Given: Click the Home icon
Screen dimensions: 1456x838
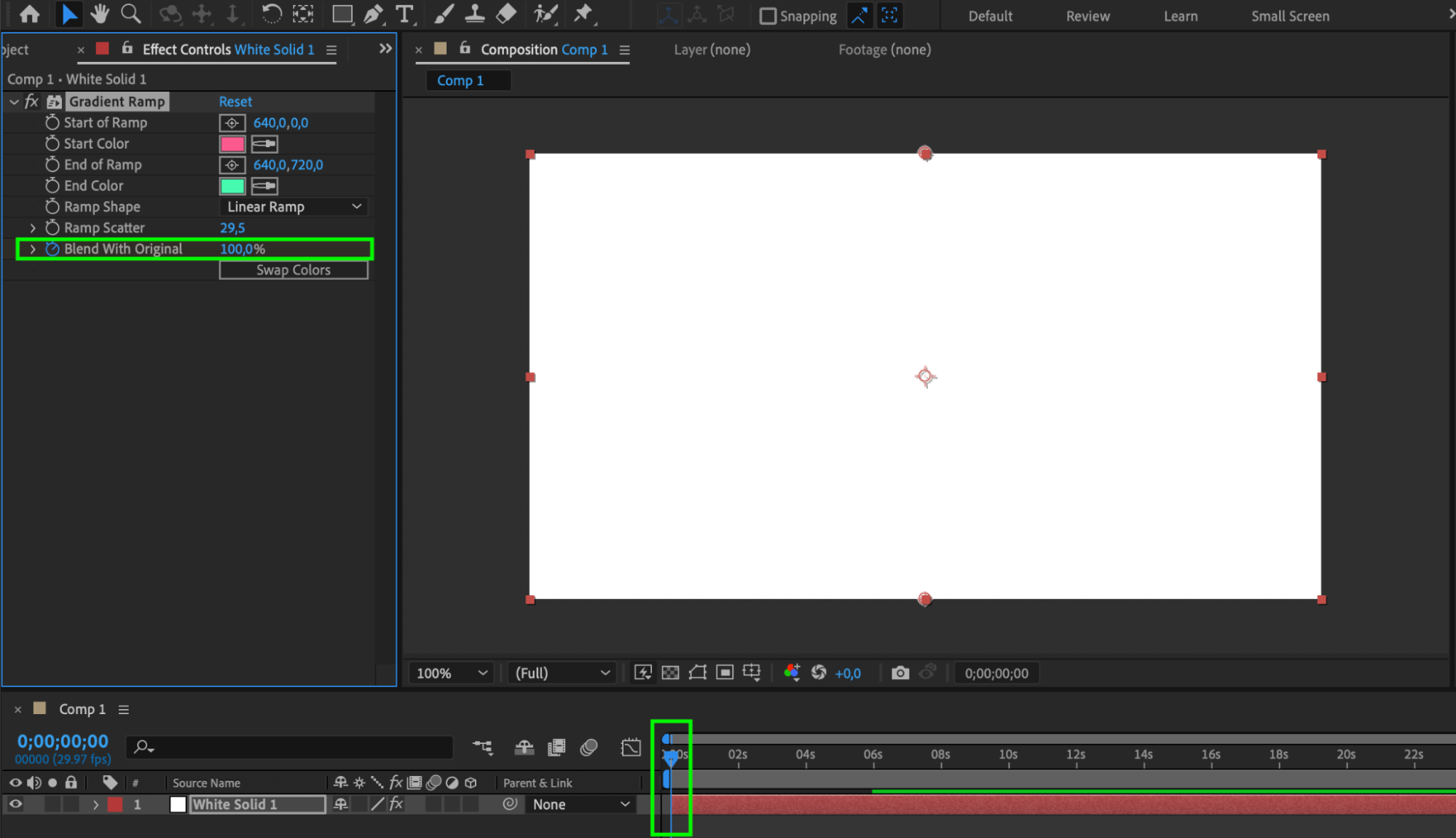Looking at the screenshot, I should (30, 14).
